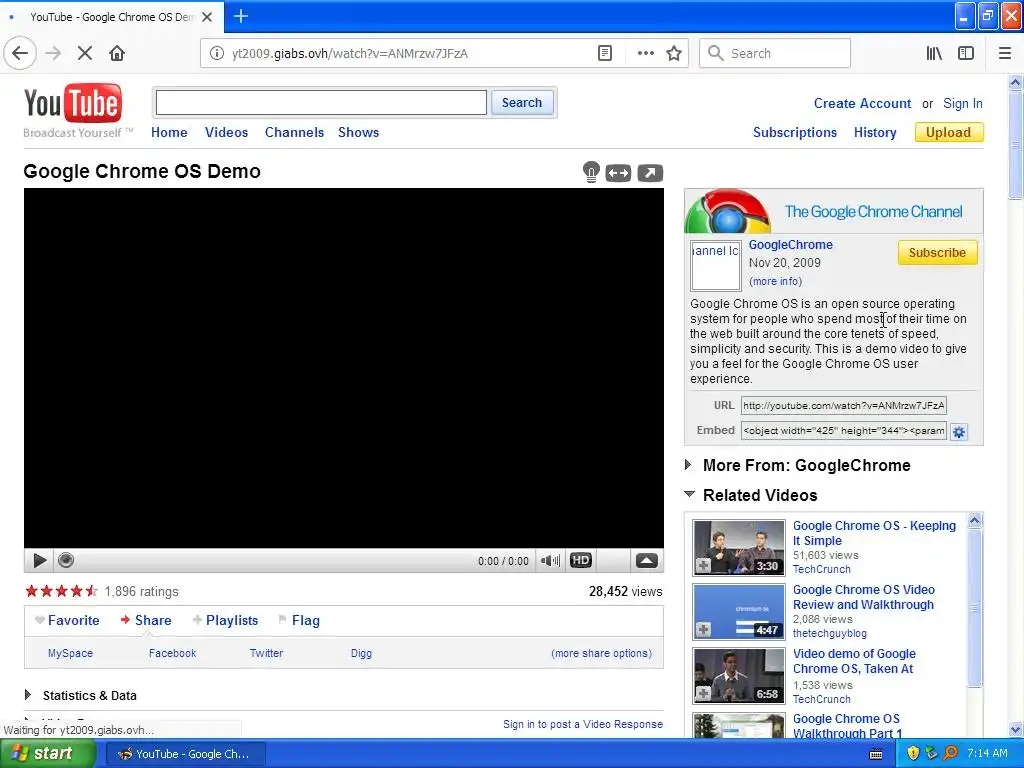Share video to Facebook
Image resolution: width=1024 pixels, height=768 pixels.
pos(172,653)
